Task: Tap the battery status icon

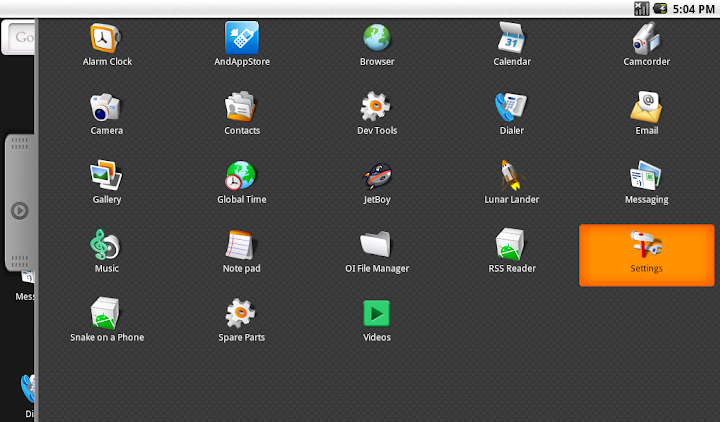Action: [x=660, y=9]
